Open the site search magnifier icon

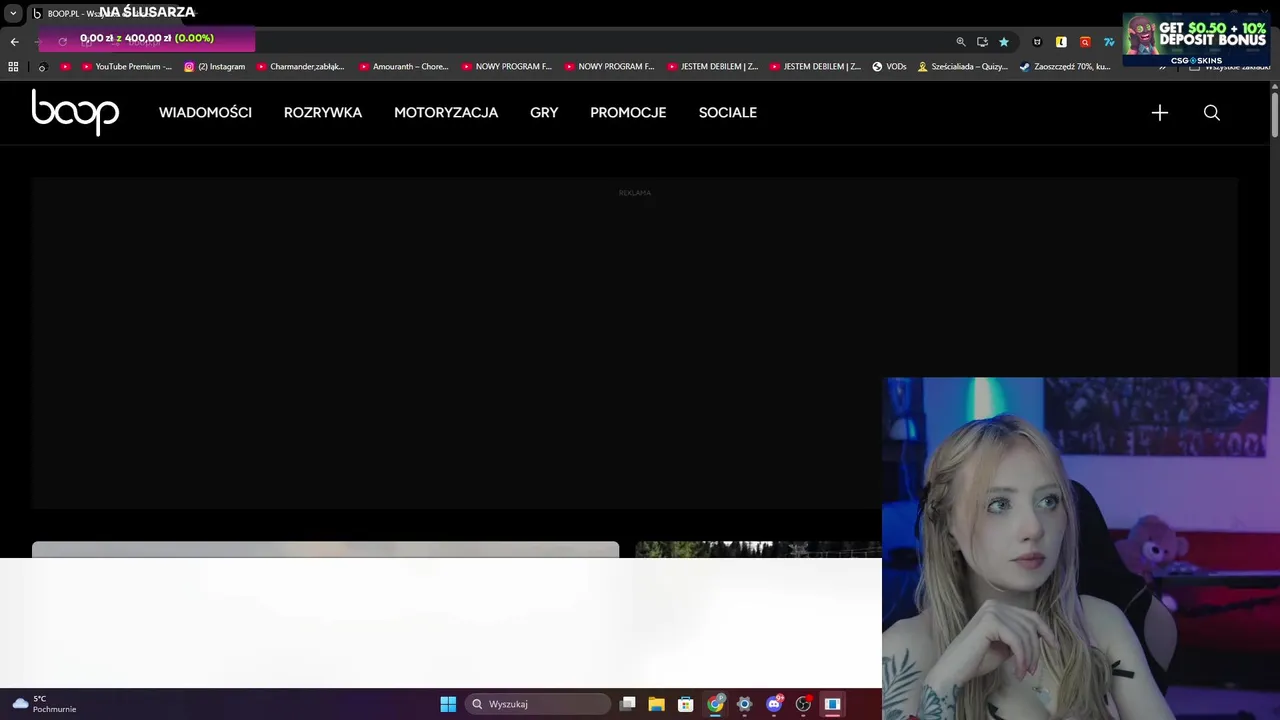coord(1212,113)
